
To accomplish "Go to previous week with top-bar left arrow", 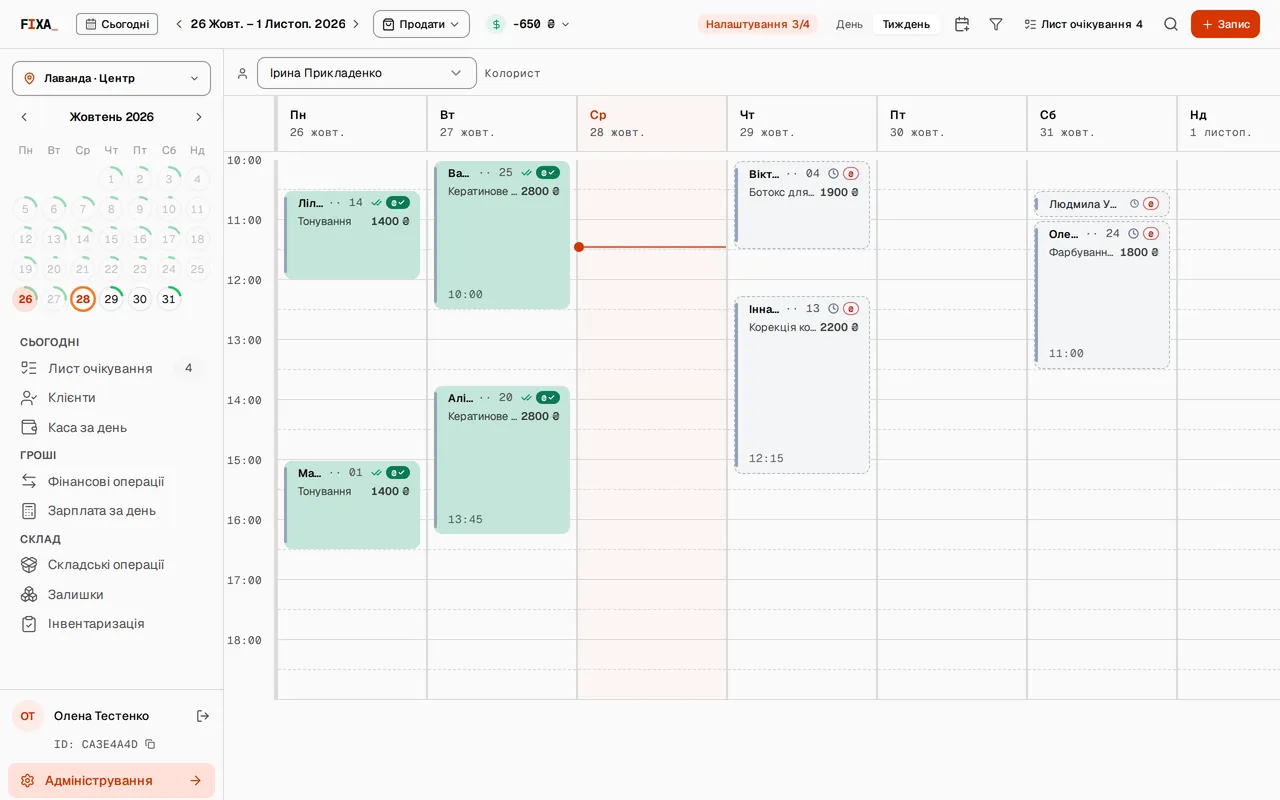I will point(179,24).
